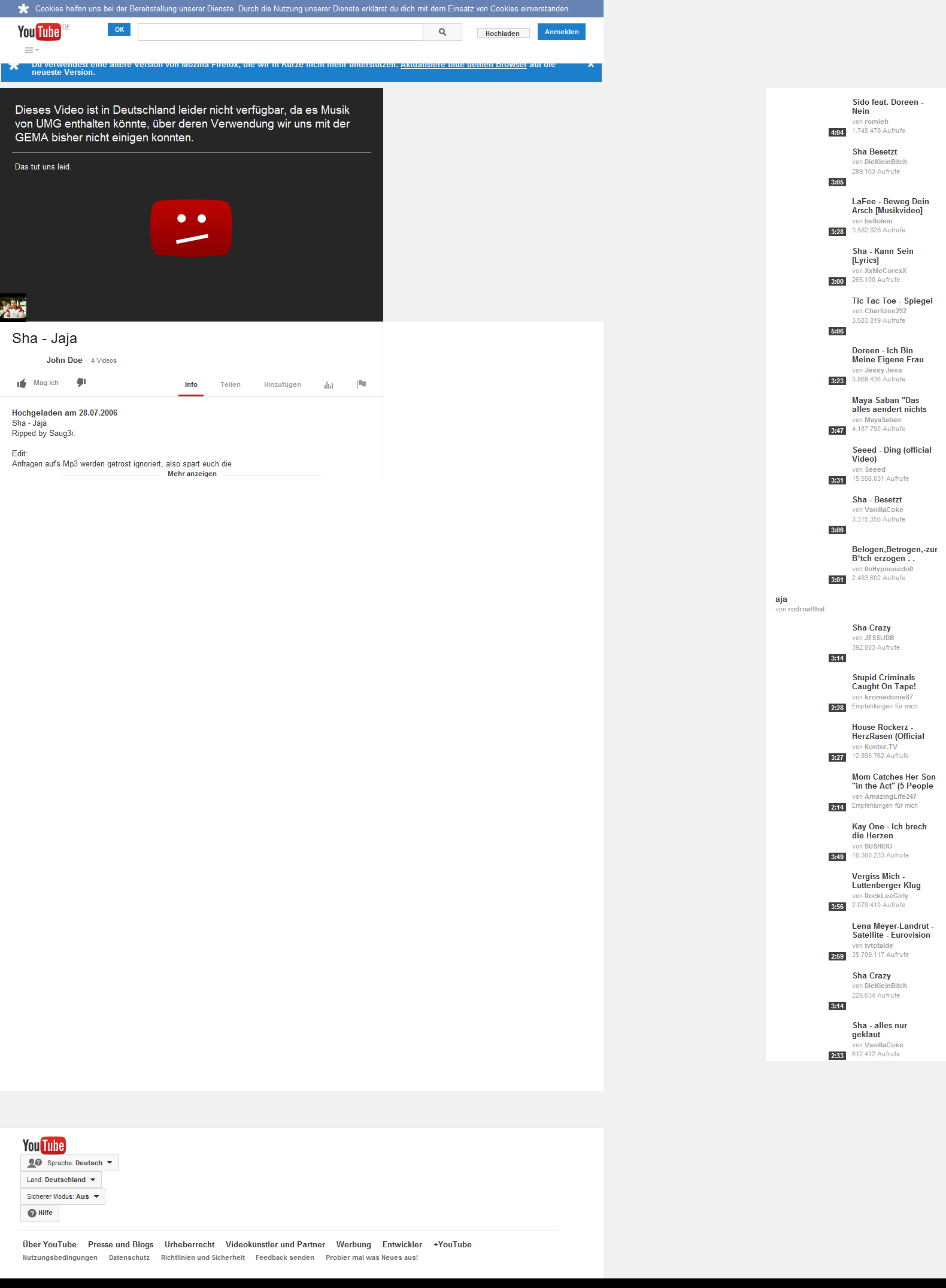Click the 3:31 duration thumbnail of Seeed video
The width and height of the screenshot is (946, 1288).
pos(837,480)
